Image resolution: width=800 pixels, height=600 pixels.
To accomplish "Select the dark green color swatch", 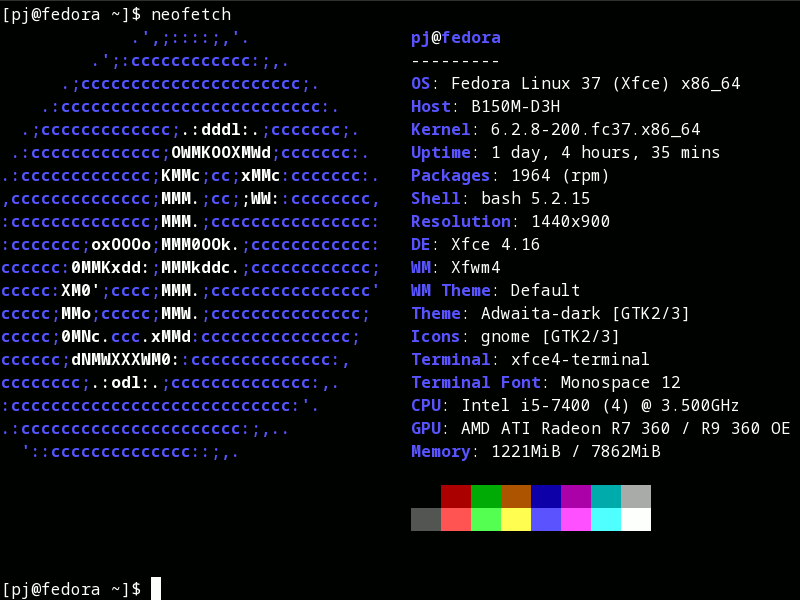I will [486, 496].
